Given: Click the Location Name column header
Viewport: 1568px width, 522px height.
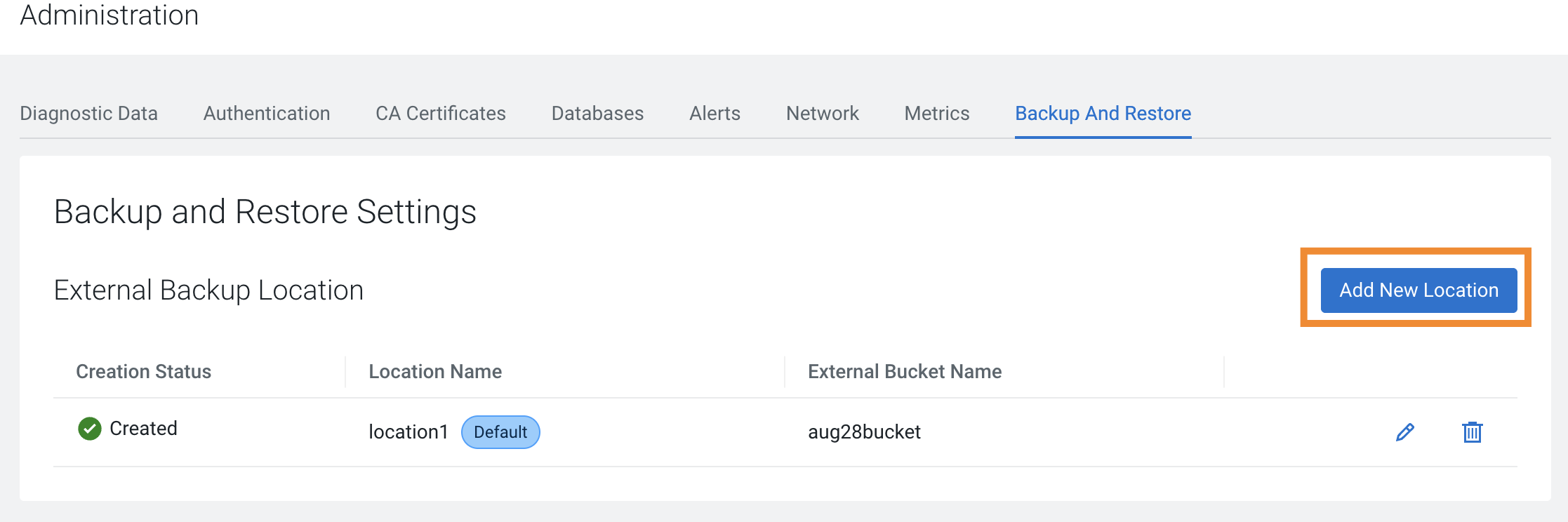Looking at the screenshot, I should (435, 371).
